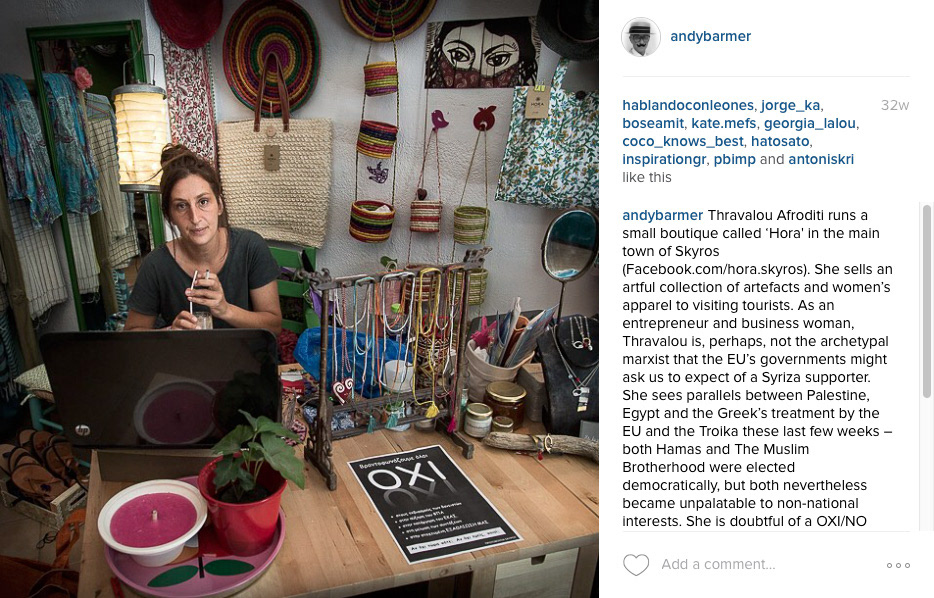This screenshot has width=934, height=598.
Task: Like the post with the heart icon
Action: pos(636,565)
